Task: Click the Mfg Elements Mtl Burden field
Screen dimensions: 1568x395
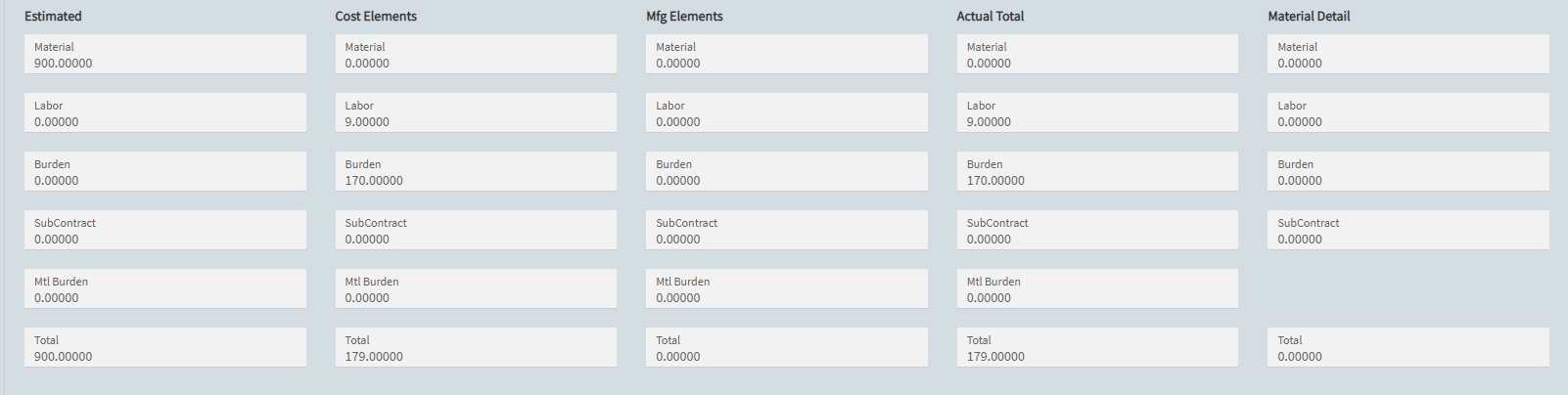Action: click(x=786, y=289)
